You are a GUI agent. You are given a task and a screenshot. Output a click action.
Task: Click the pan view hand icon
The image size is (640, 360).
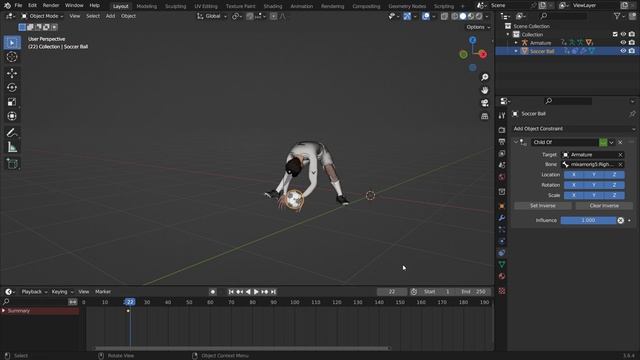click(x=484, y=90)
